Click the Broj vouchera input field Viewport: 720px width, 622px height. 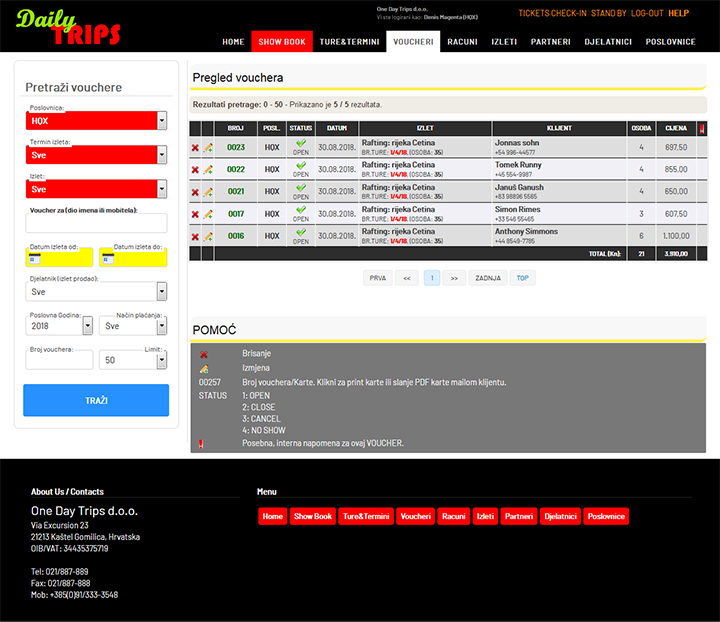point(59,360)
